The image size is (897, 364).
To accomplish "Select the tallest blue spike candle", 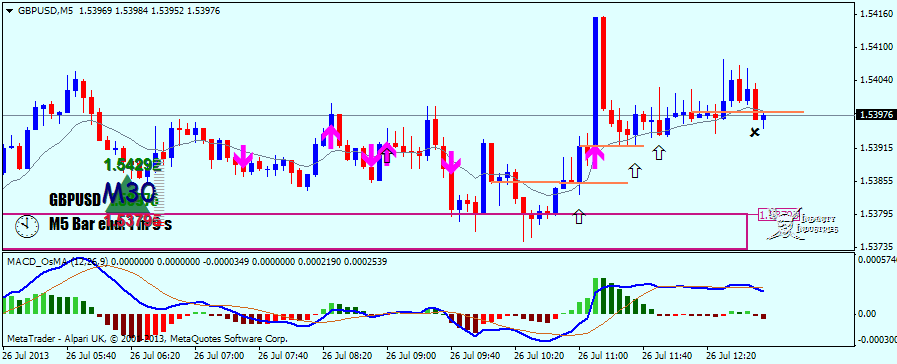I will [596, 81].
